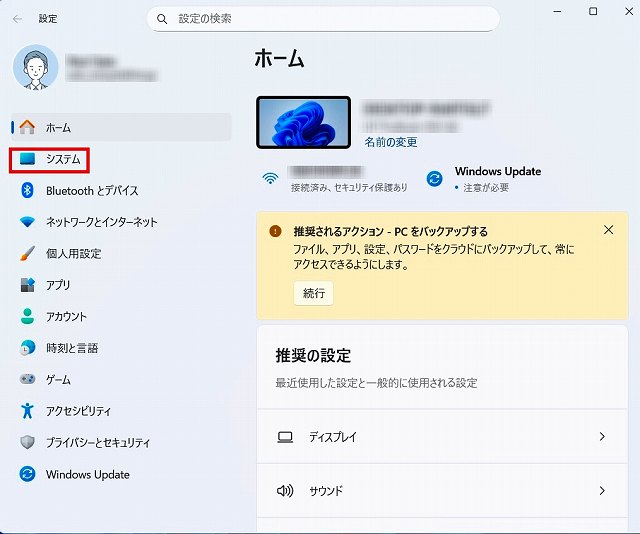Viewport: 640px width, 534px height.
Task: Expand the サウンド settings chevron
Action: click(x=602, y=491)
